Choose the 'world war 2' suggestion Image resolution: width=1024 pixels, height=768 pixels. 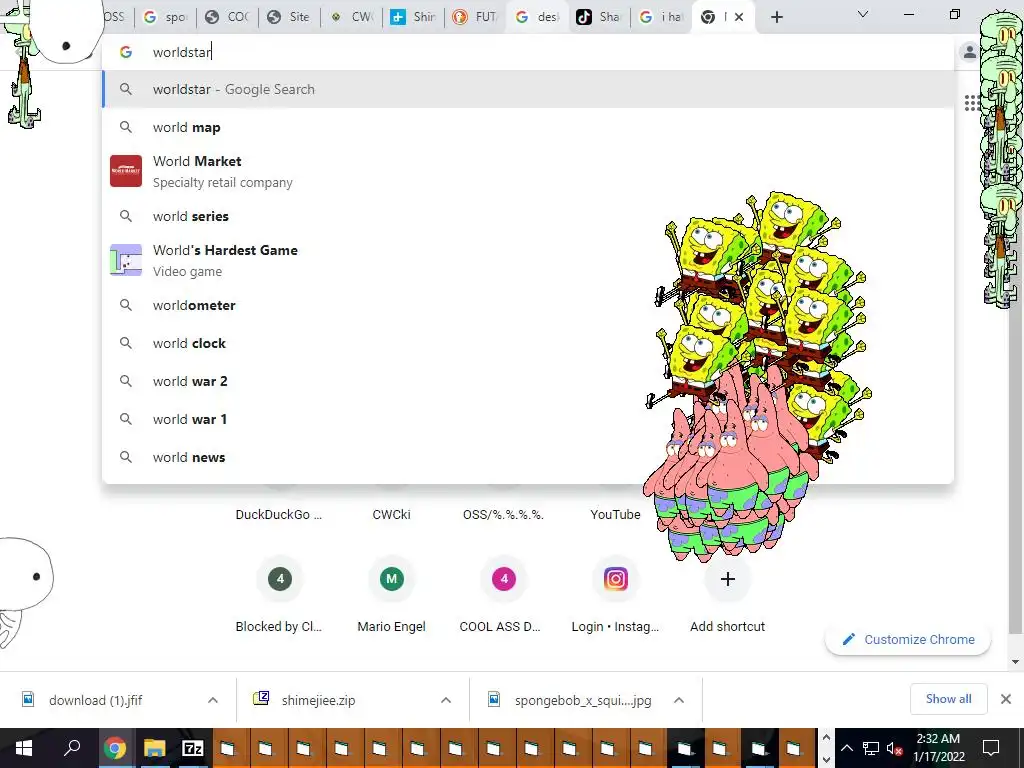pos(528,381)
